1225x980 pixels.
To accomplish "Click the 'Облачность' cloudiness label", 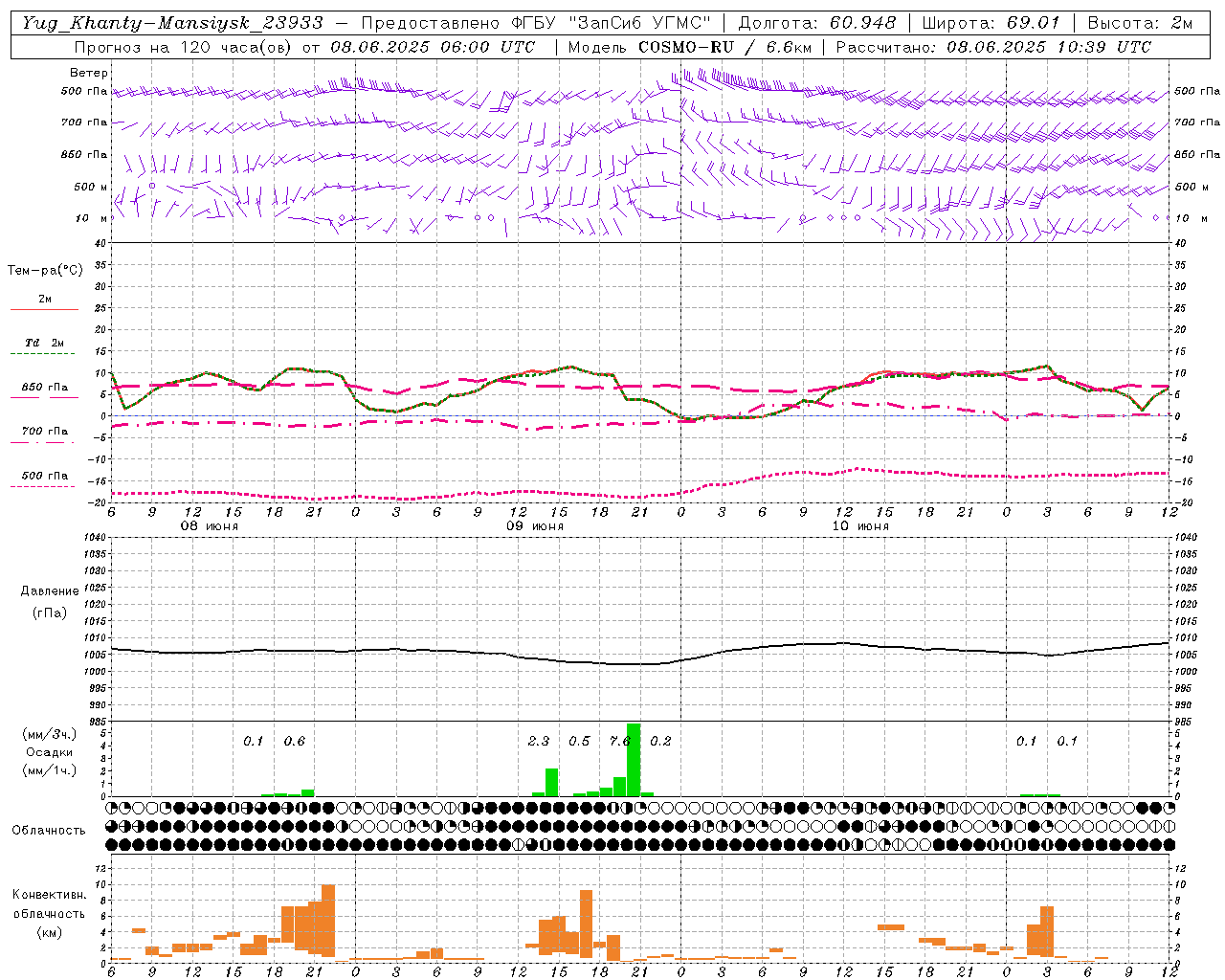I will click(x=49, y=831).
